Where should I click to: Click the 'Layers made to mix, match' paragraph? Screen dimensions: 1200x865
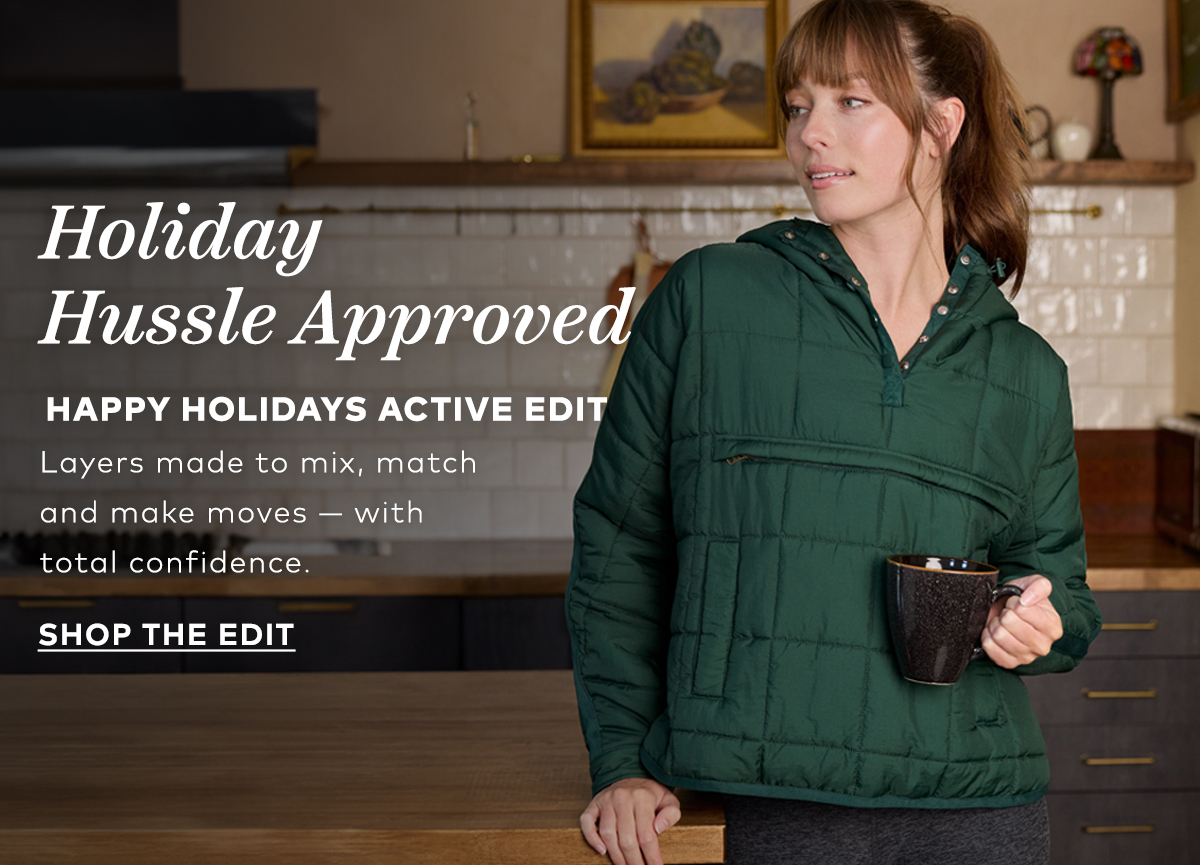(258, 513)
